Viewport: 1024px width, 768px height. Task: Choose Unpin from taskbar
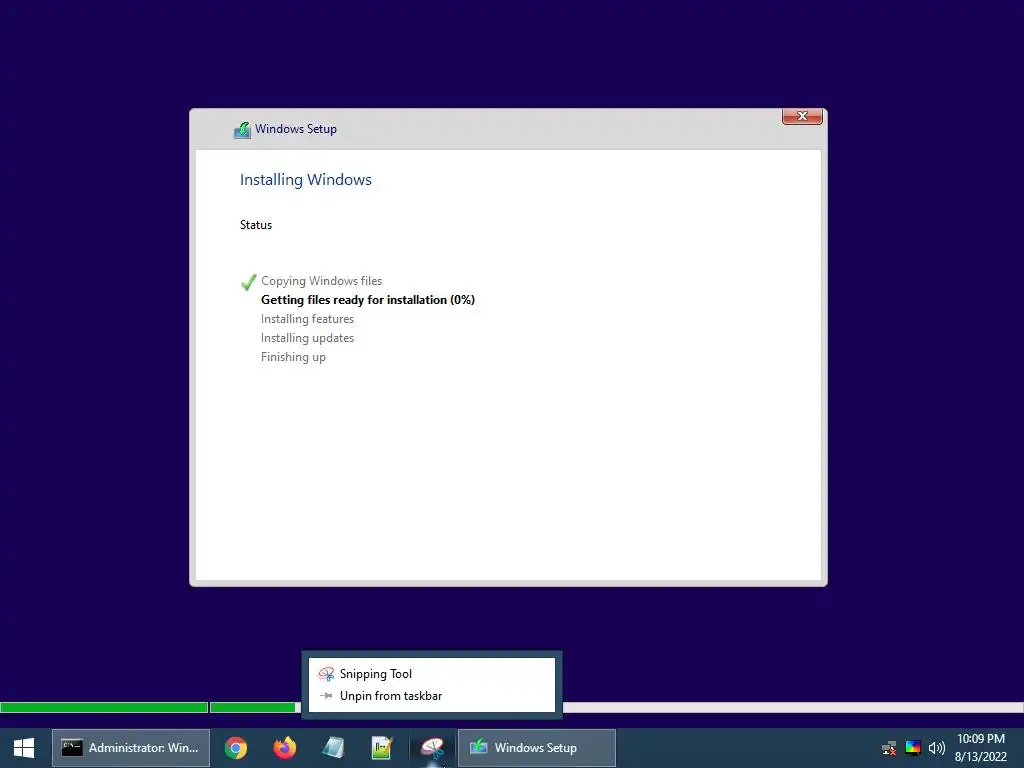(432, 696)
